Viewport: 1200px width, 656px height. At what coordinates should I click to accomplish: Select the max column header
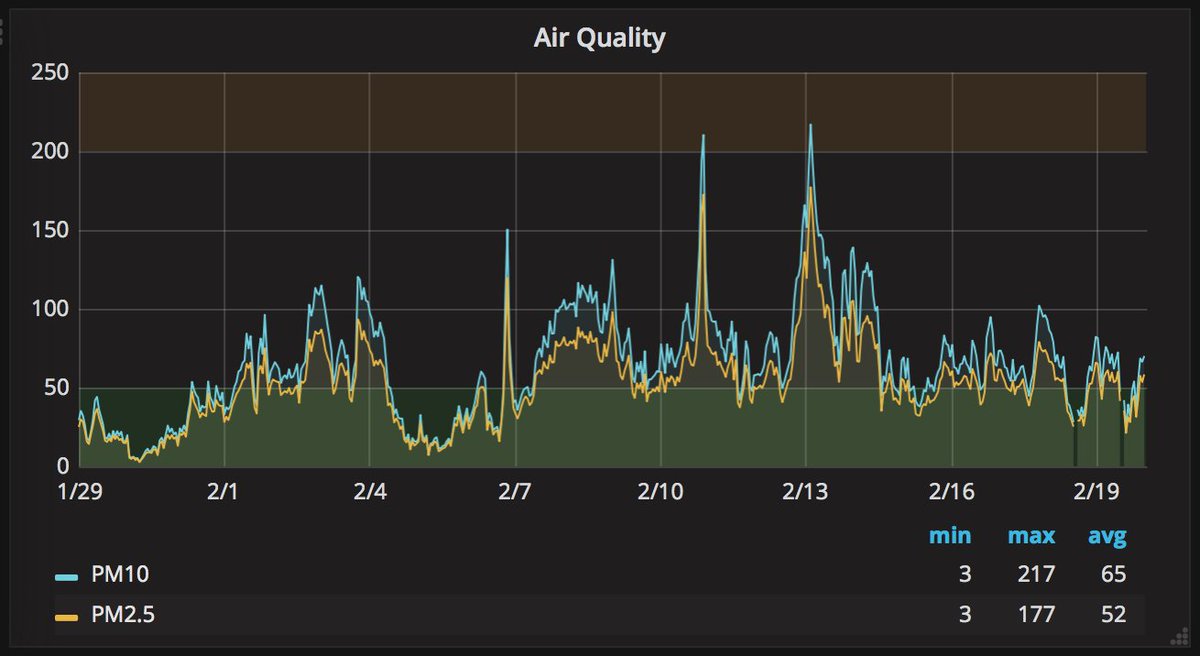(1032, 535)
